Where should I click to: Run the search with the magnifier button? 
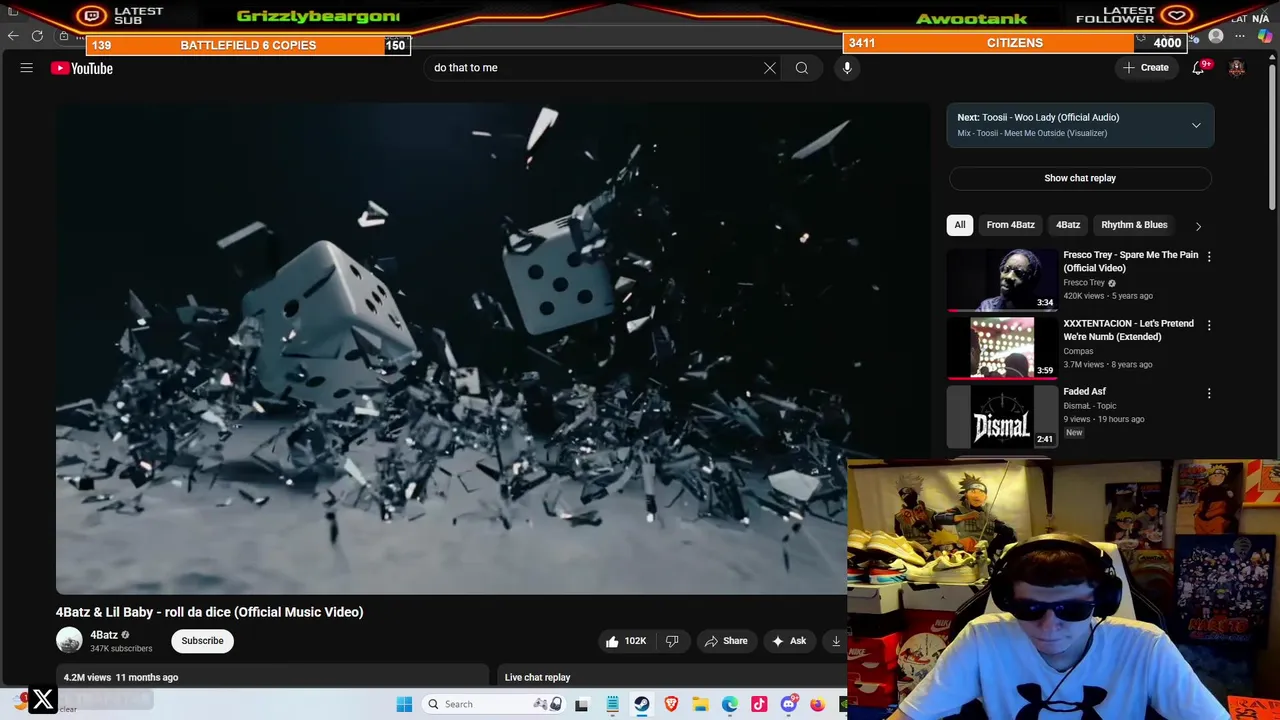[x=802, y=68]
